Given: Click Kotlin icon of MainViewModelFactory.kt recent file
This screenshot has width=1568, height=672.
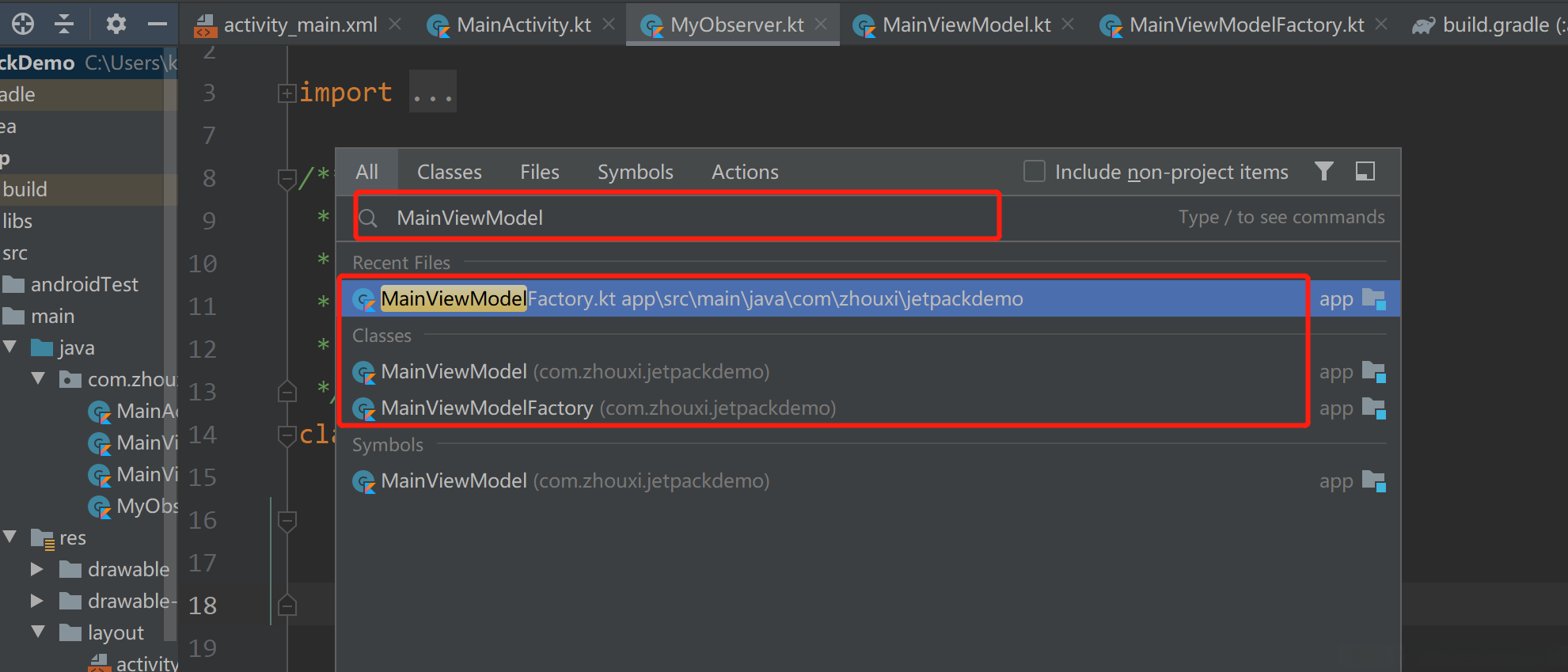Looking at the screenshot, I should pyautogui.click(x=364, y=299).
